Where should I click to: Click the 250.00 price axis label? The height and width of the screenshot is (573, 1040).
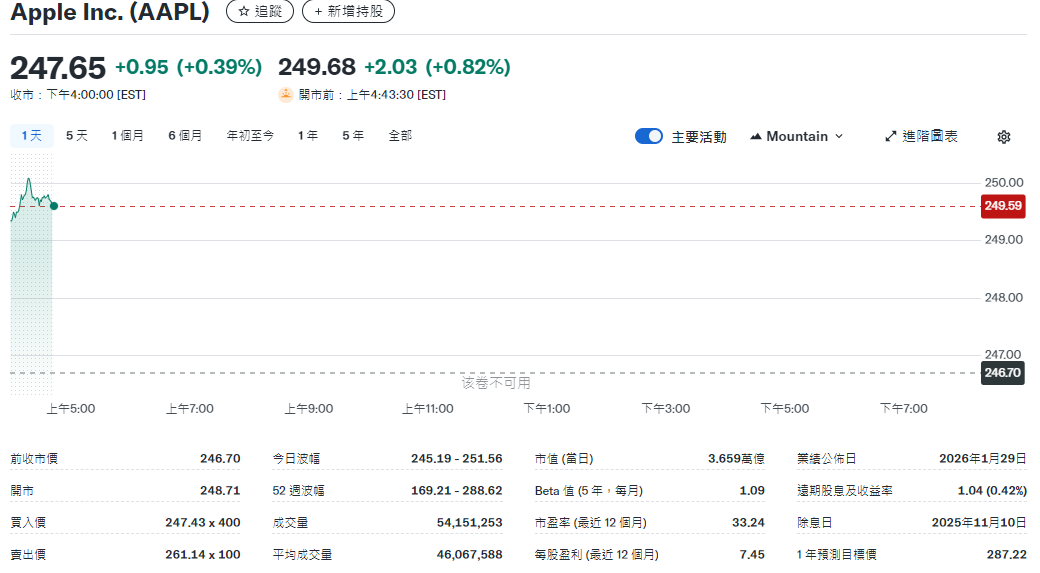(x=1004, y=182)
